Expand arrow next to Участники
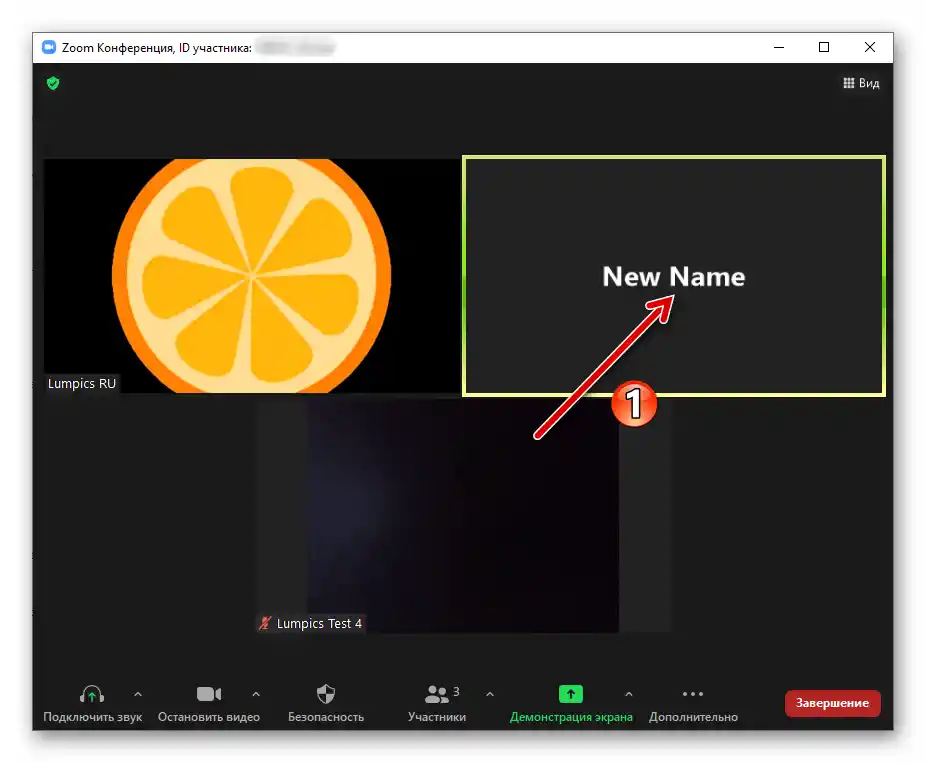926x763 pixels. pyautogui.click(x=490, y=694)
